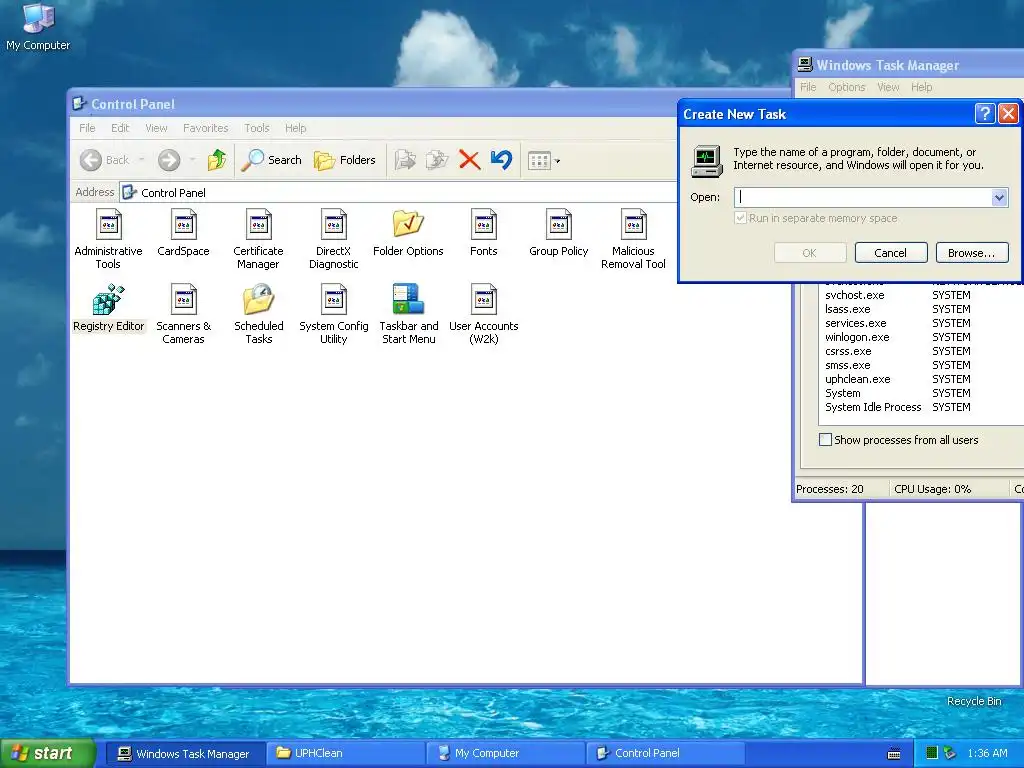Screen dimensions: 1024x768
Task: Open My Computer desktop icon
Action: [38, 27]
